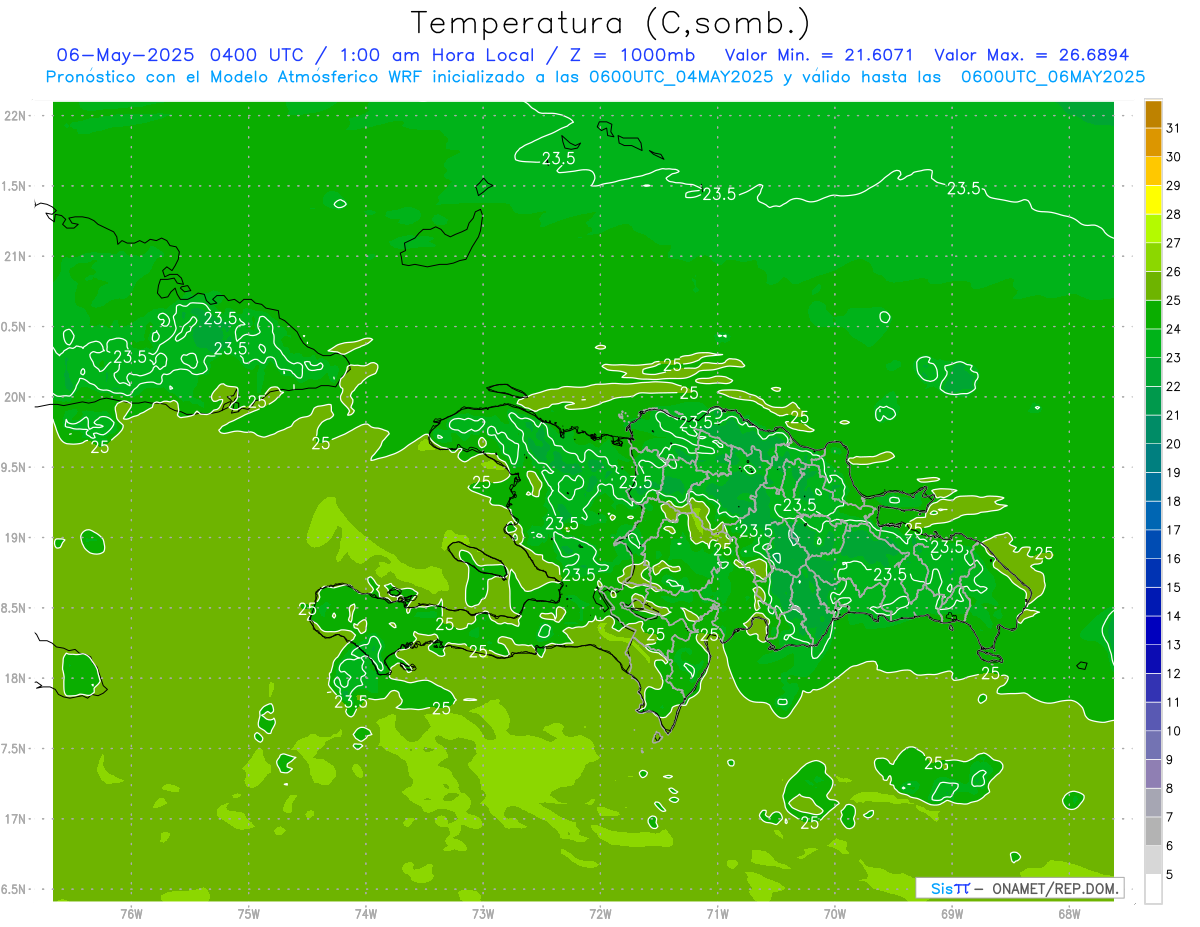The width and height of the screenshot is (1200, 927).
Task: Click the color bar label '9'
Action: tap(1170, 760)
